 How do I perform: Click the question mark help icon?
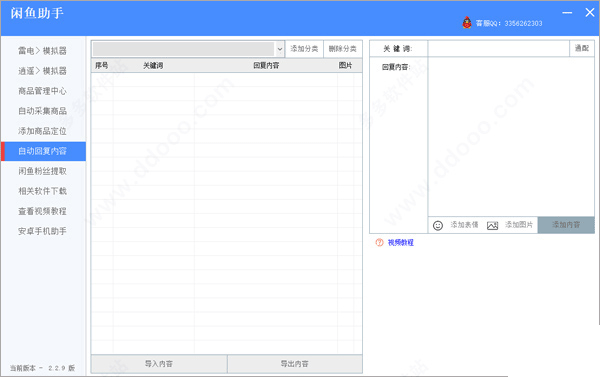[379, 242]
